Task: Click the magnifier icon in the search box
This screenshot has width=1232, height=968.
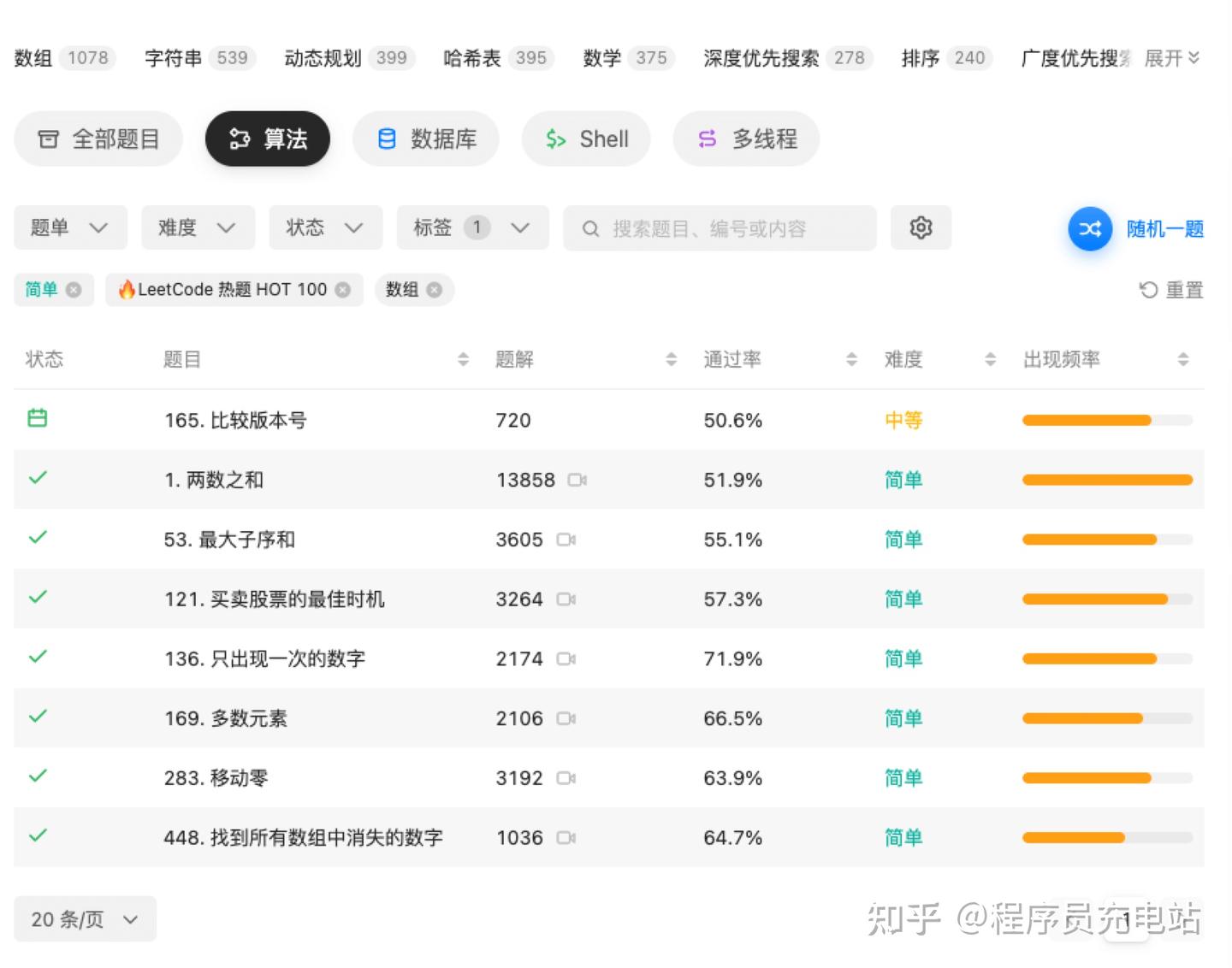Action: 590,228
